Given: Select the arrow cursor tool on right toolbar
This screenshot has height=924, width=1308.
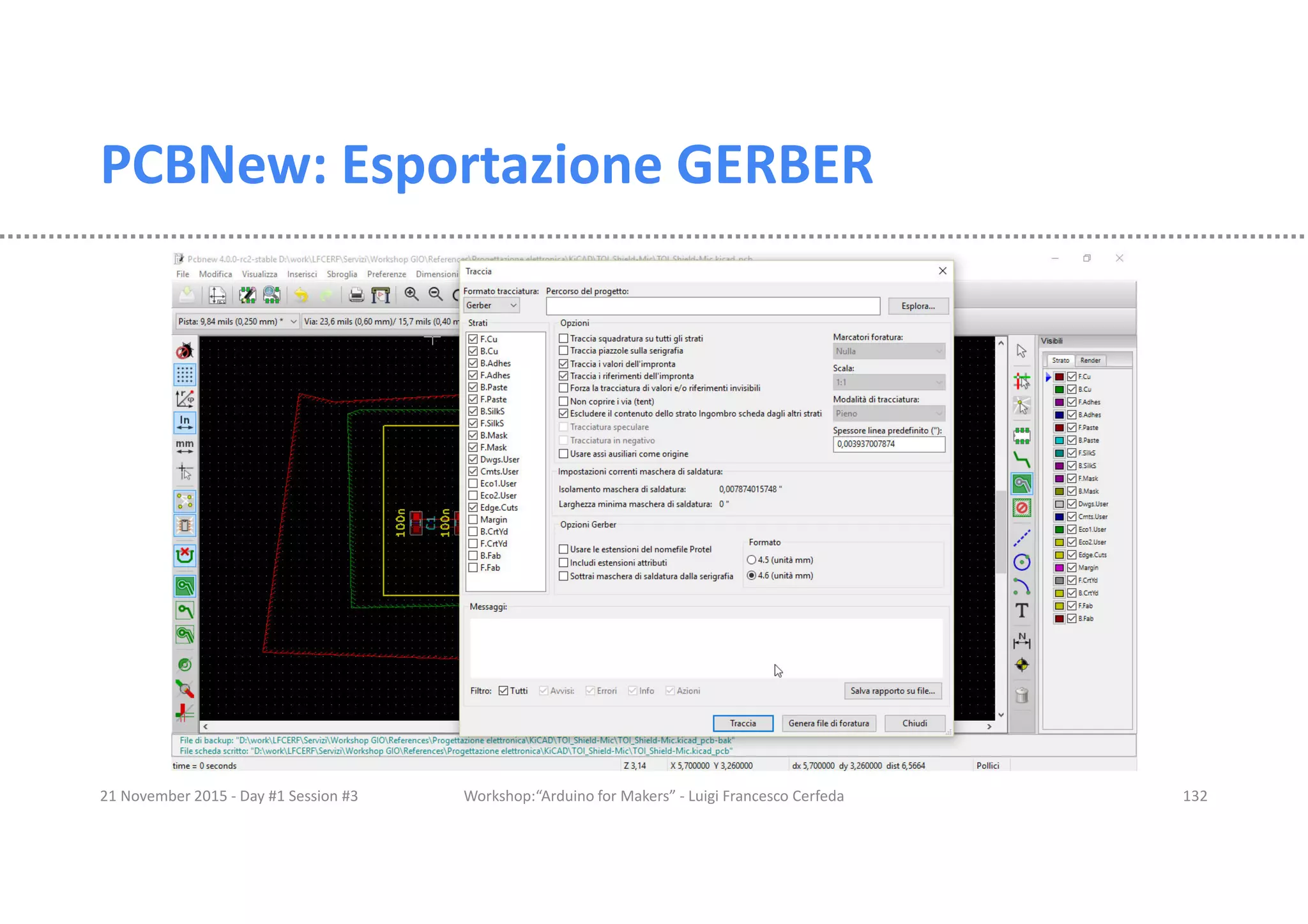Looking at the screenshot, I should [1022, 351].
